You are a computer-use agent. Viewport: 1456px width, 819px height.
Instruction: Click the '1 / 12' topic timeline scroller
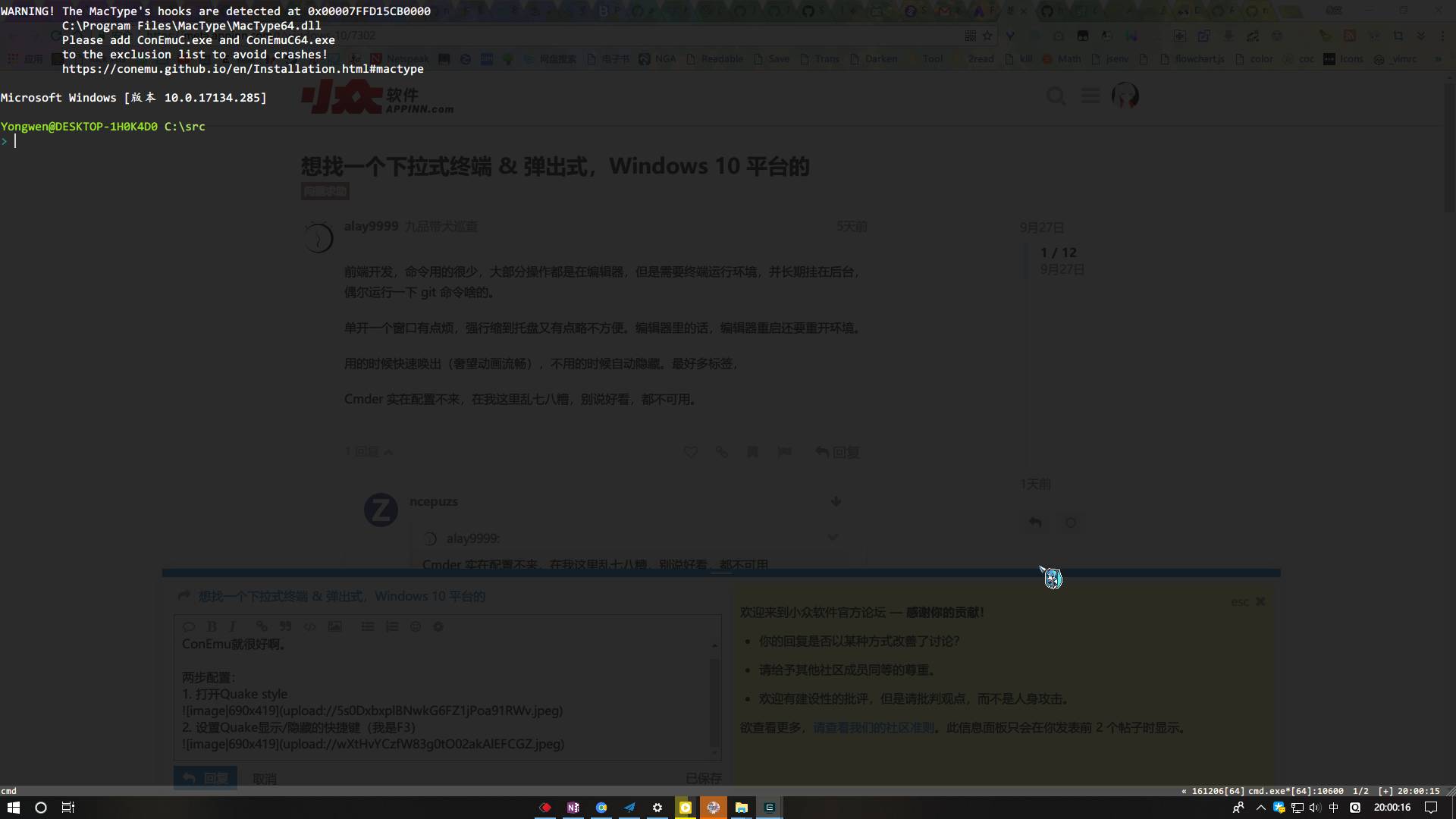pyautogui.click(x=1058, y=253)
